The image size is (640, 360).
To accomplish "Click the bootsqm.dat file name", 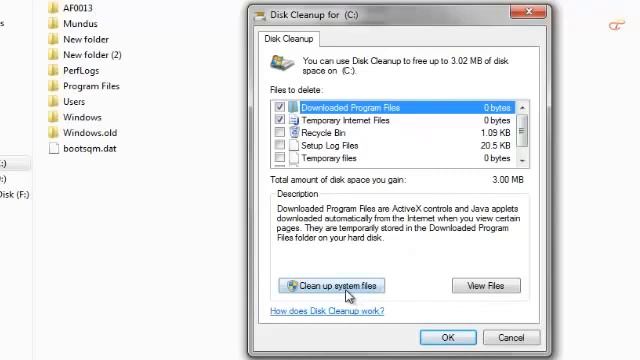I will [x=89, y=149].
